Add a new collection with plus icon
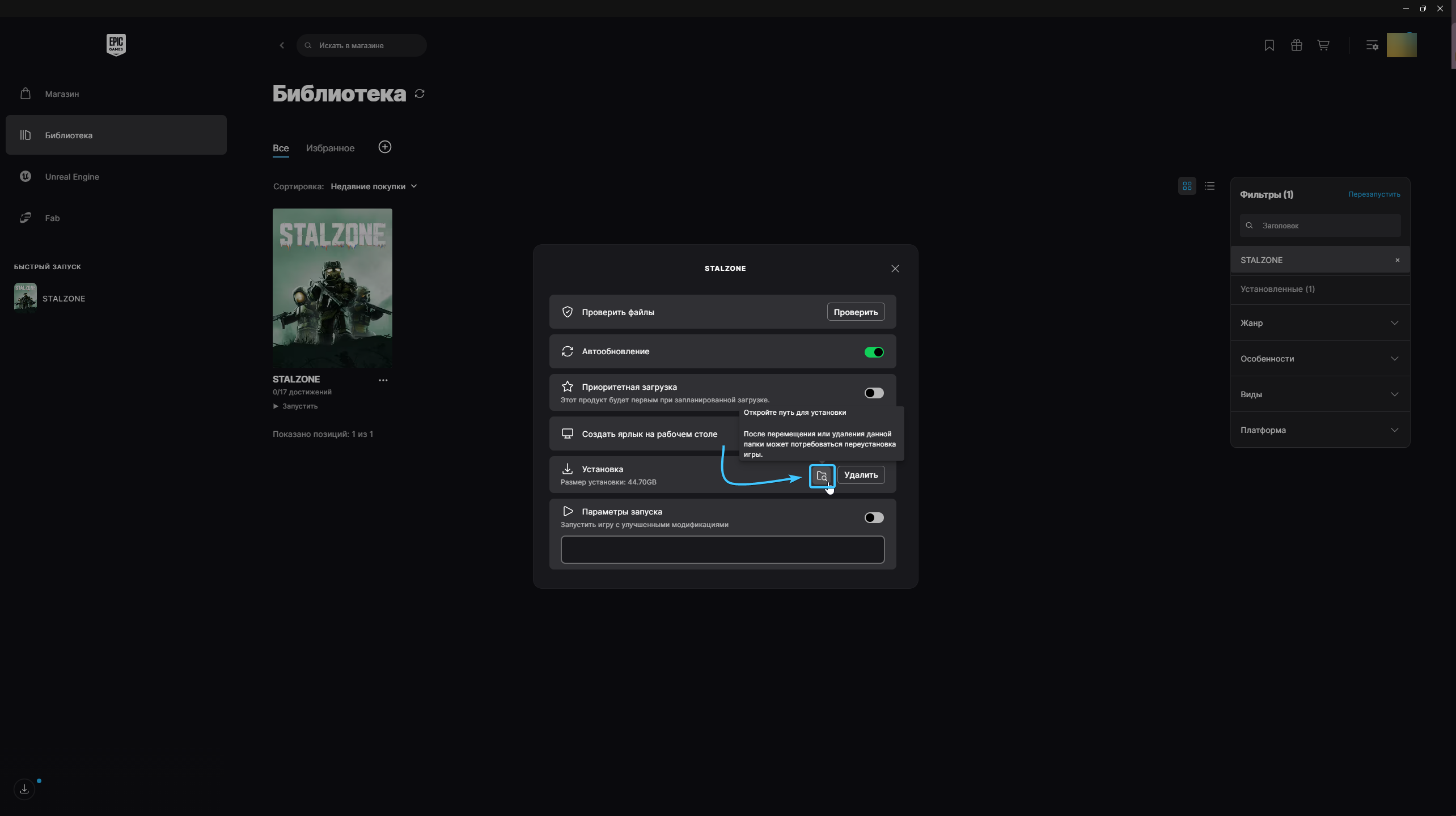This screenshot has height=816, width=1456. coord(385,147)
